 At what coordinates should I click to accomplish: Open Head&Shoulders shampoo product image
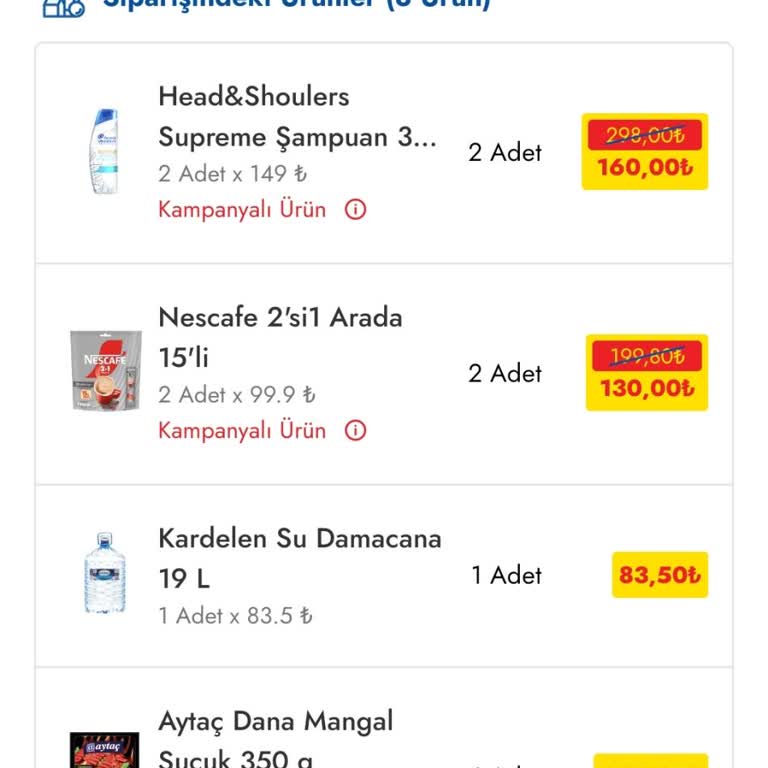click(102, 152)
